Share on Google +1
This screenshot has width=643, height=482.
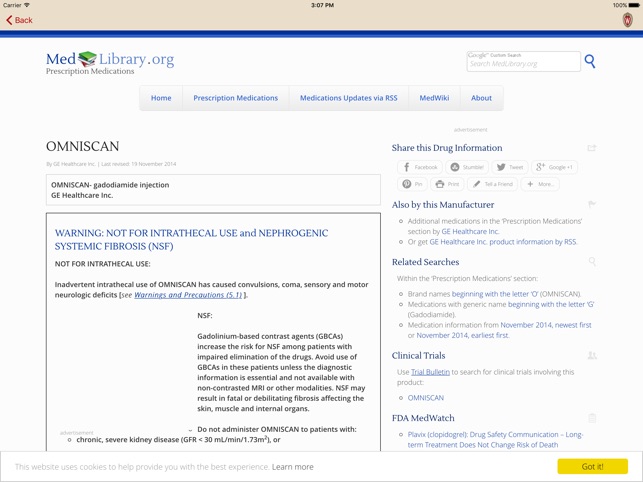(554, 167)
